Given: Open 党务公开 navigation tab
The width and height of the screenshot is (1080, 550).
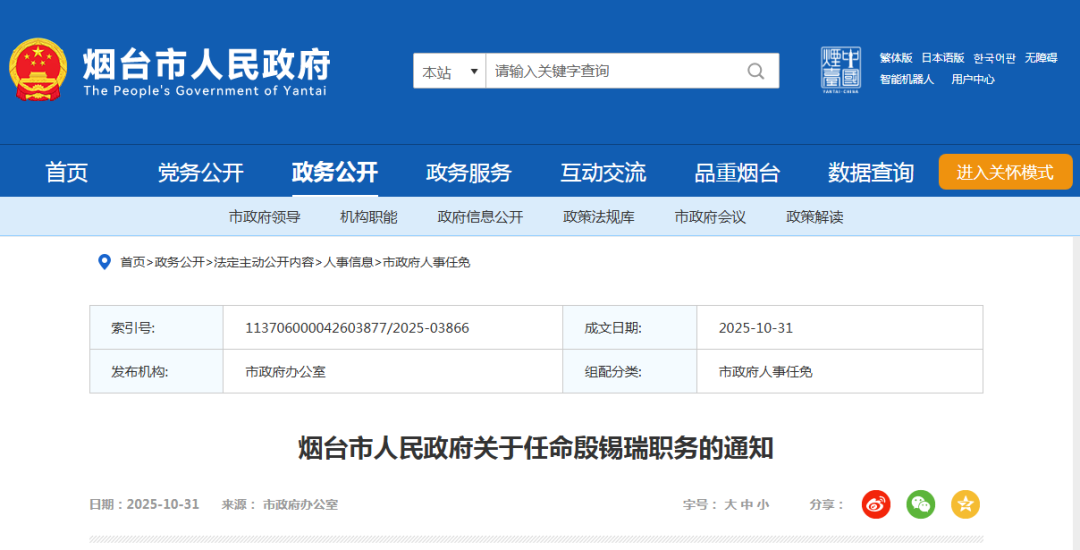Looking at the screenshot, I should (200, 172).
